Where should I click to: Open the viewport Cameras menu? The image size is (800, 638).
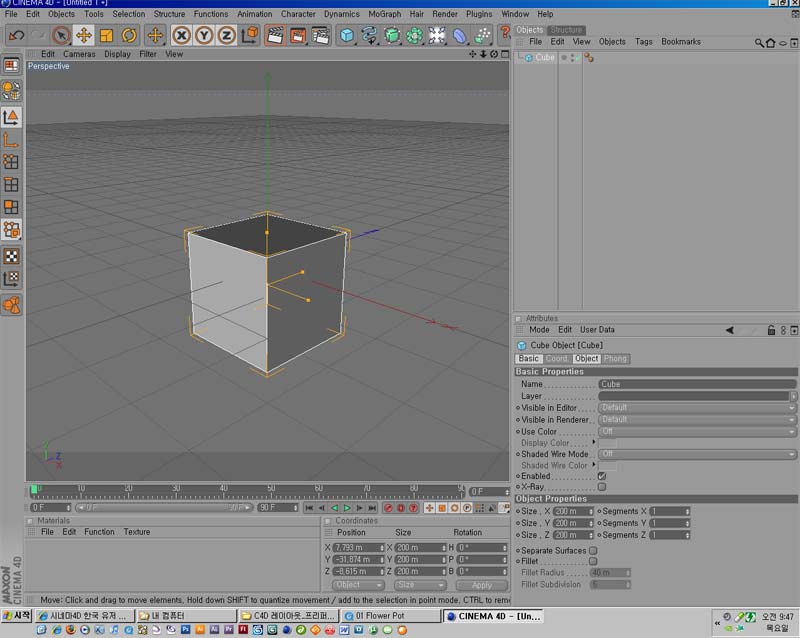79,54
